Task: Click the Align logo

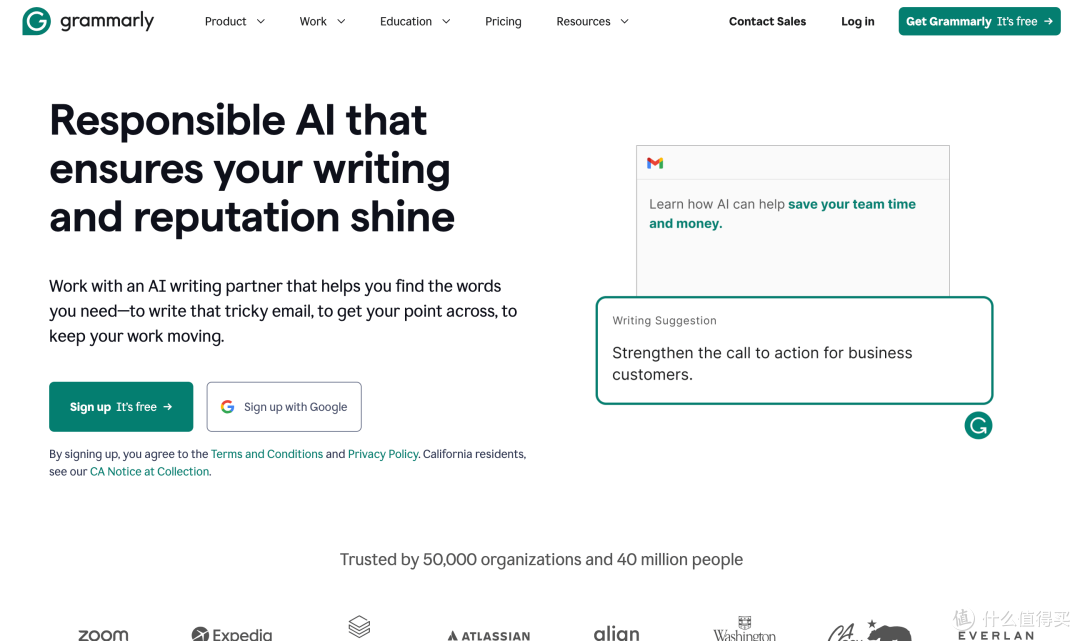Action: [616, 633]
